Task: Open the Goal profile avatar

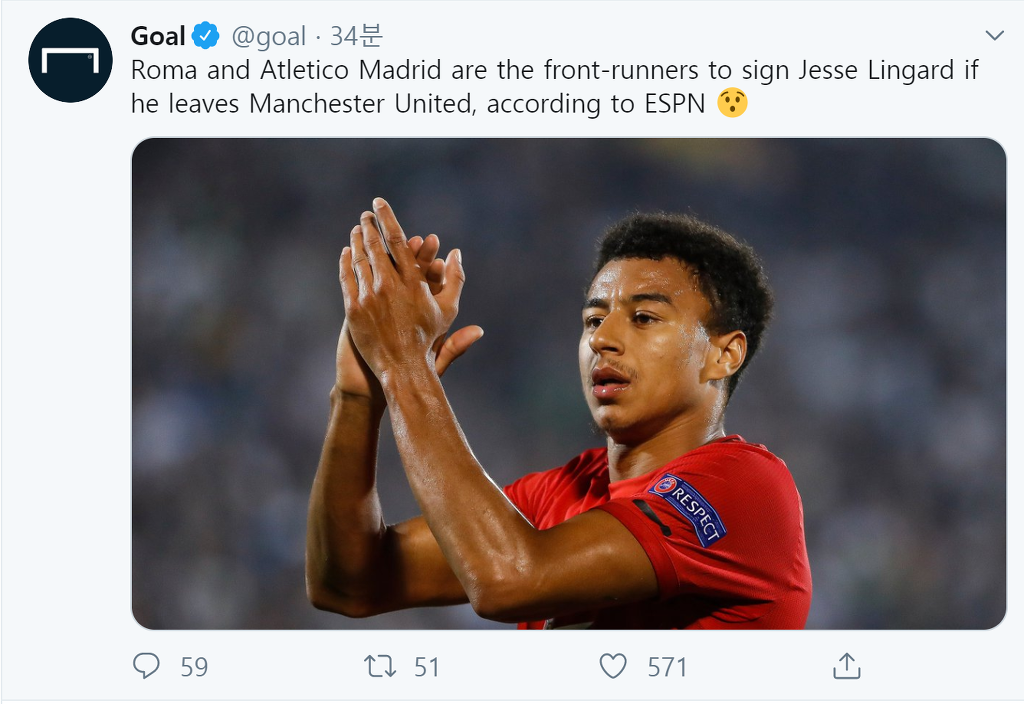Action: click(x=70, y=60)
